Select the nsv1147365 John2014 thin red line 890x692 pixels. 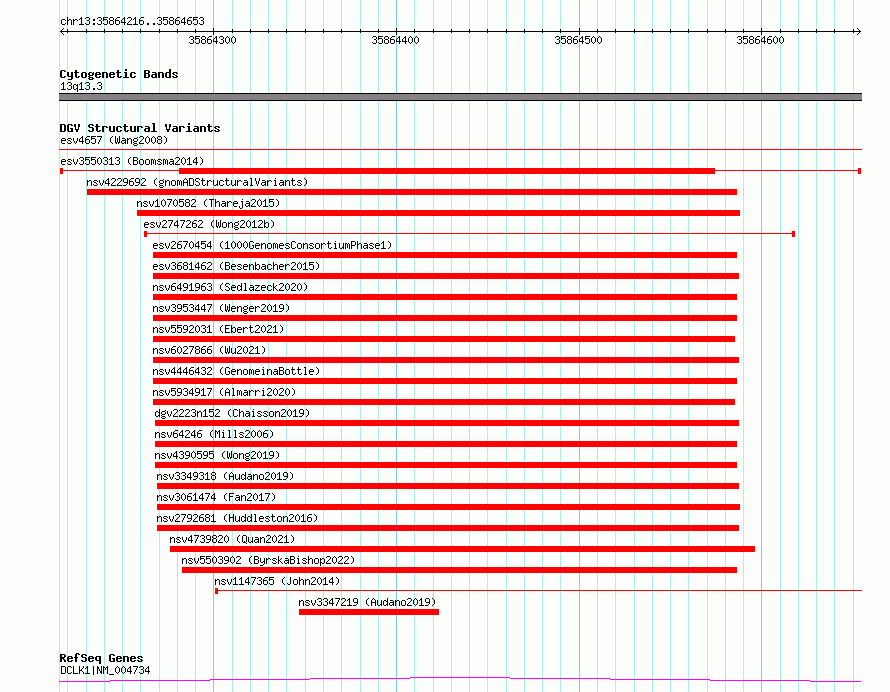[538, 591]
